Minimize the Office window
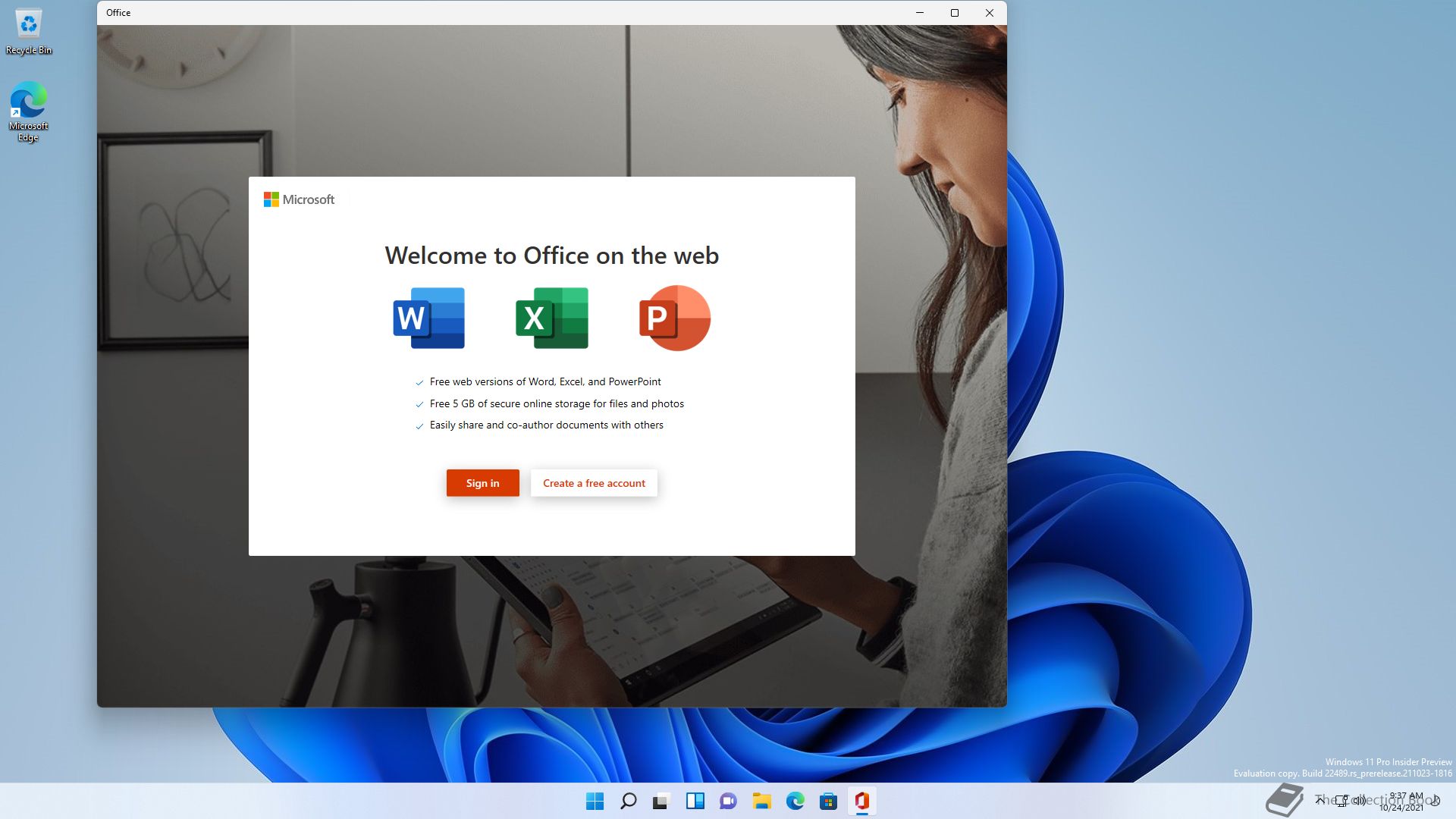The height and width of the screenshot is (819, 1456). pyautogui.click(x=920, y=13)
